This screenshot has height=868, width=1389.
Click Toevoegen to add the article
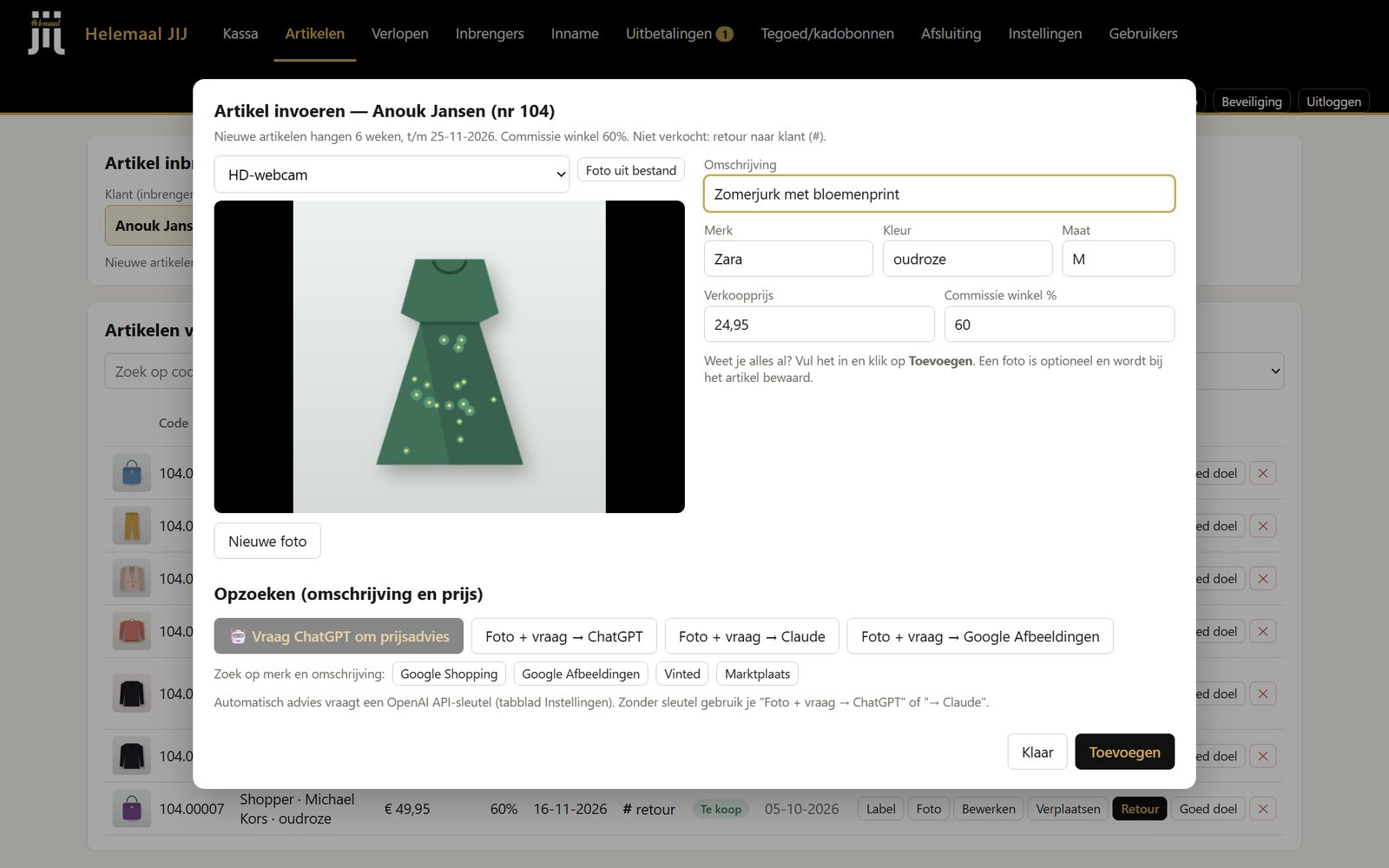pos(1124,752)
